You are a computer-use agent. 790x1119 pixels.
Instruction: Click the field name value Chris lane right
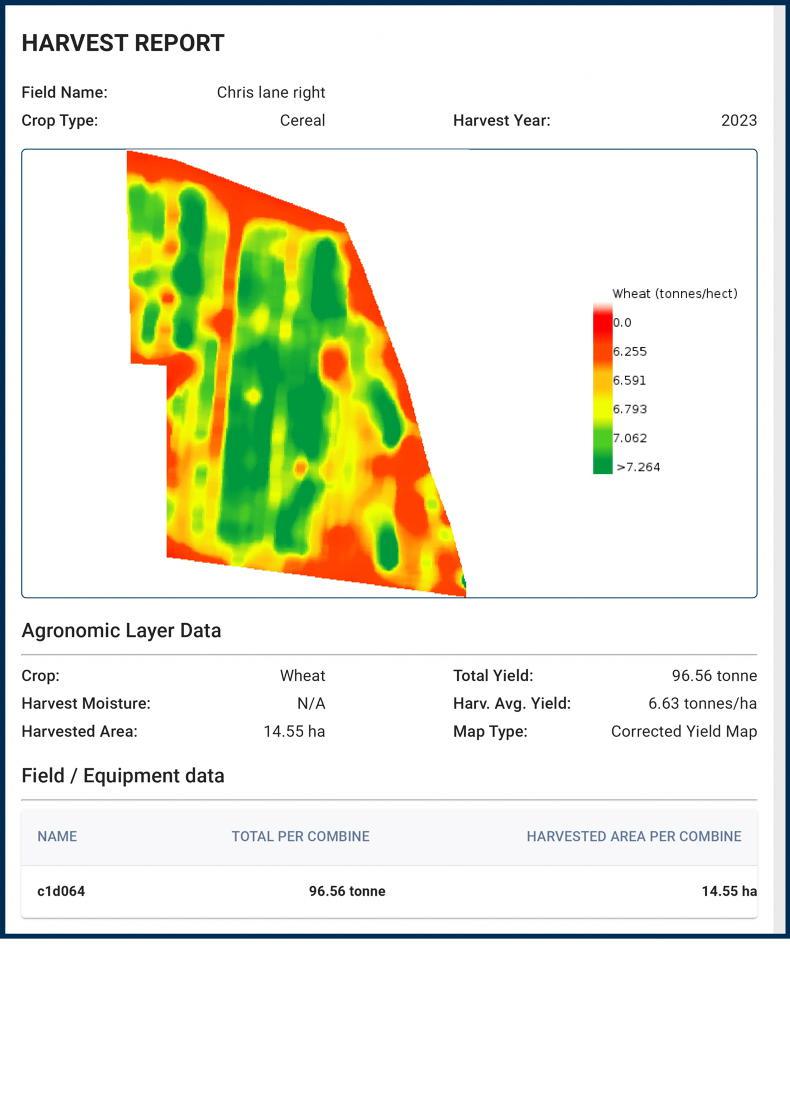point(271,93)
